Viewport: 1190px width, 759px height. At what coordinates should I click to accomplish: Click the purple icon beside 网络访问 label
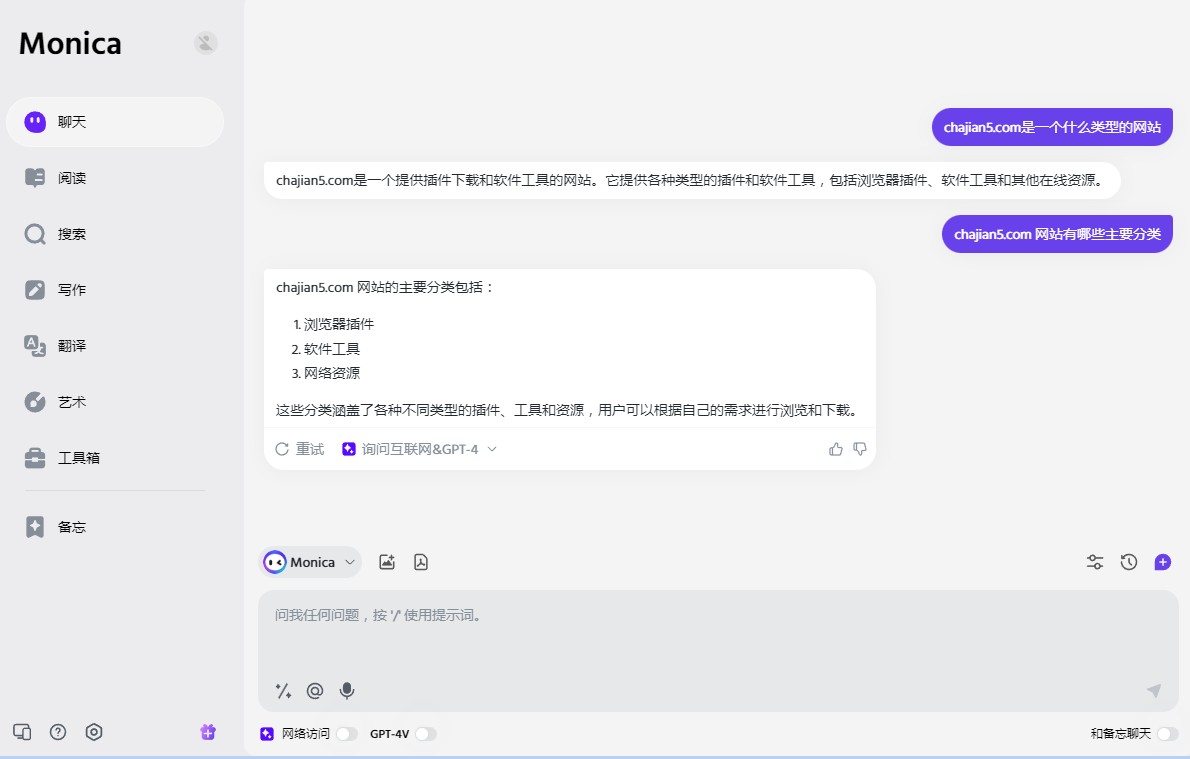tap(266, 734)
